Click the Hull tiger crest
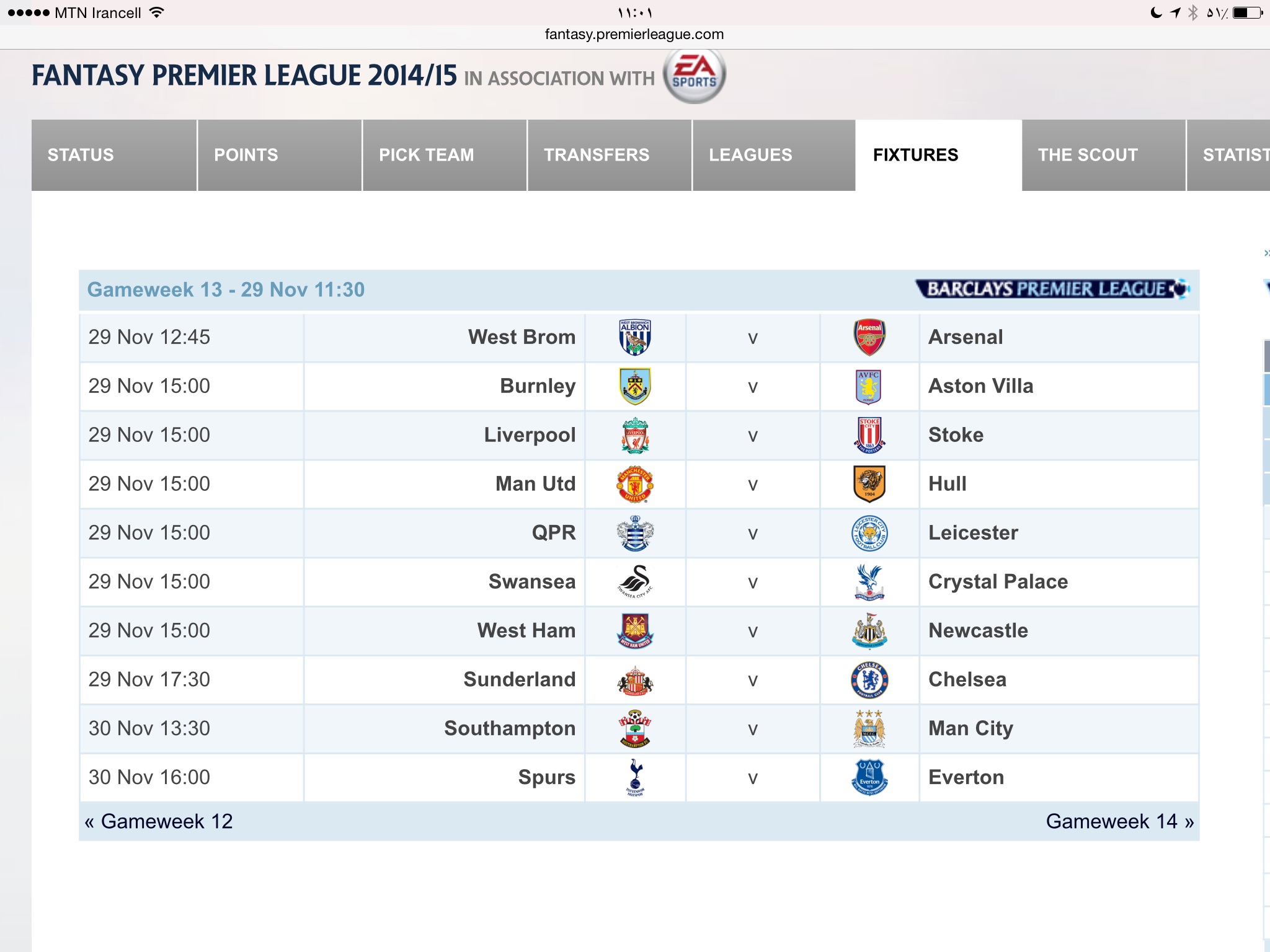The image size is (1270, 952). 869,484
